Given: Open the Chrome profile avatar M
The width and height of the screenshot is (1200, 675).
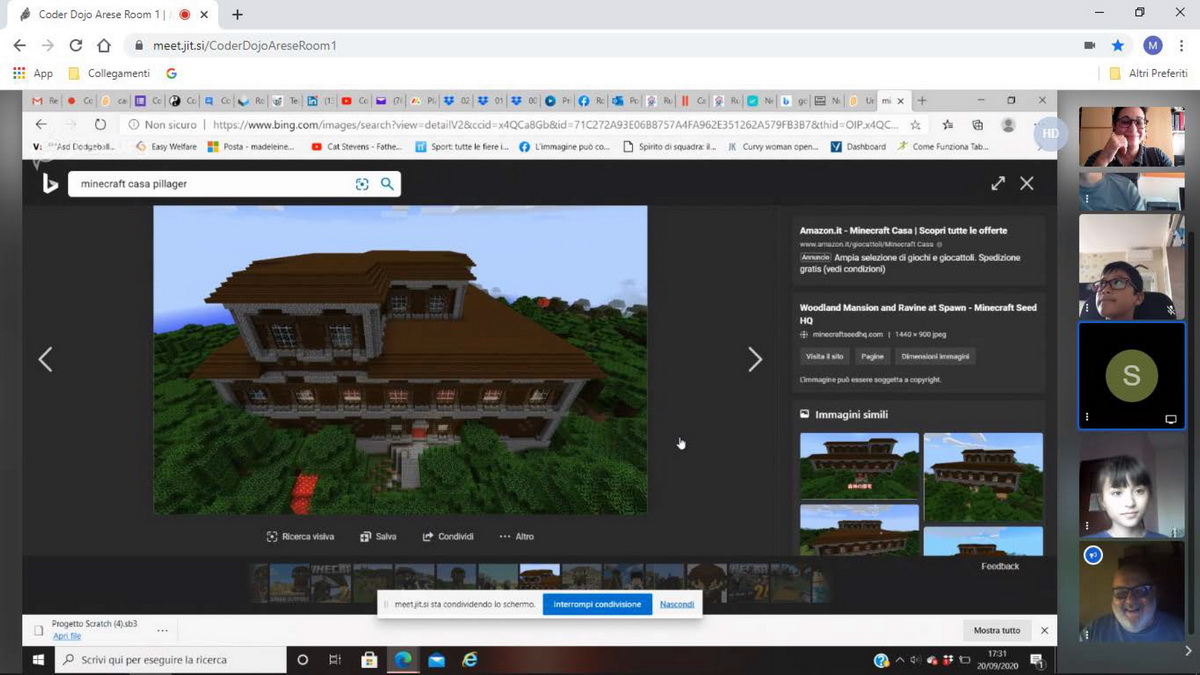Looking at the screenshot, I should [x=1153, y=45].
